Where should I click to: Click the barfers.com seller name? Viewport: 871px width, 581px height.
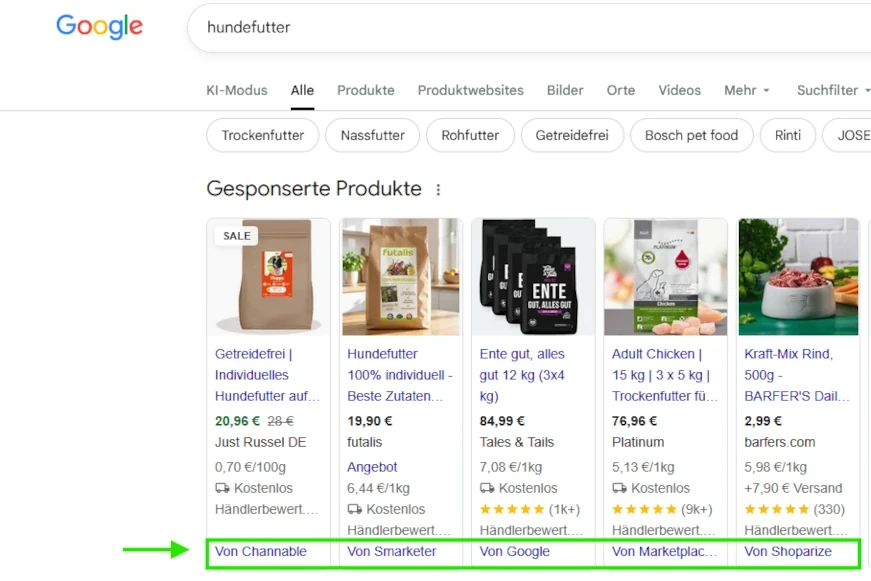[x=780, y=442]
